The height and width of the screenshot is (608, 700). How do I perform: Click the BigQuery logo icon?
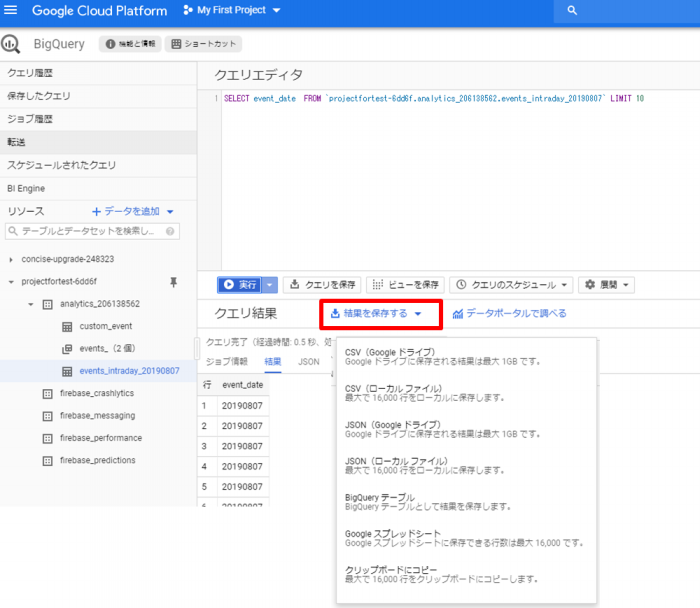click(x=10, y=44)
